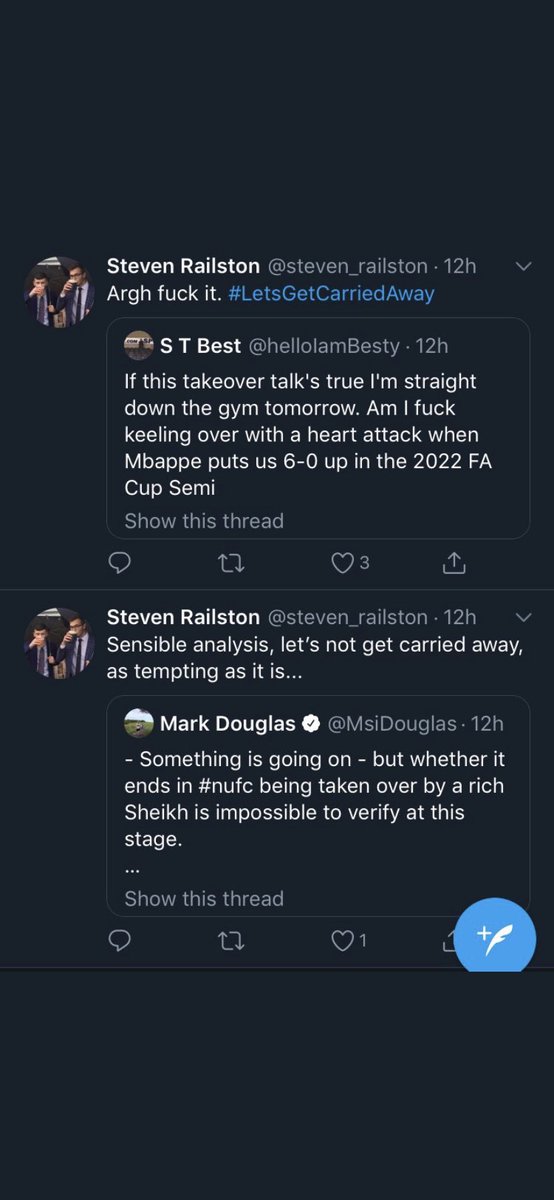Open the #LetsGetCarriedAway hashtag

(x=331, y=294)
